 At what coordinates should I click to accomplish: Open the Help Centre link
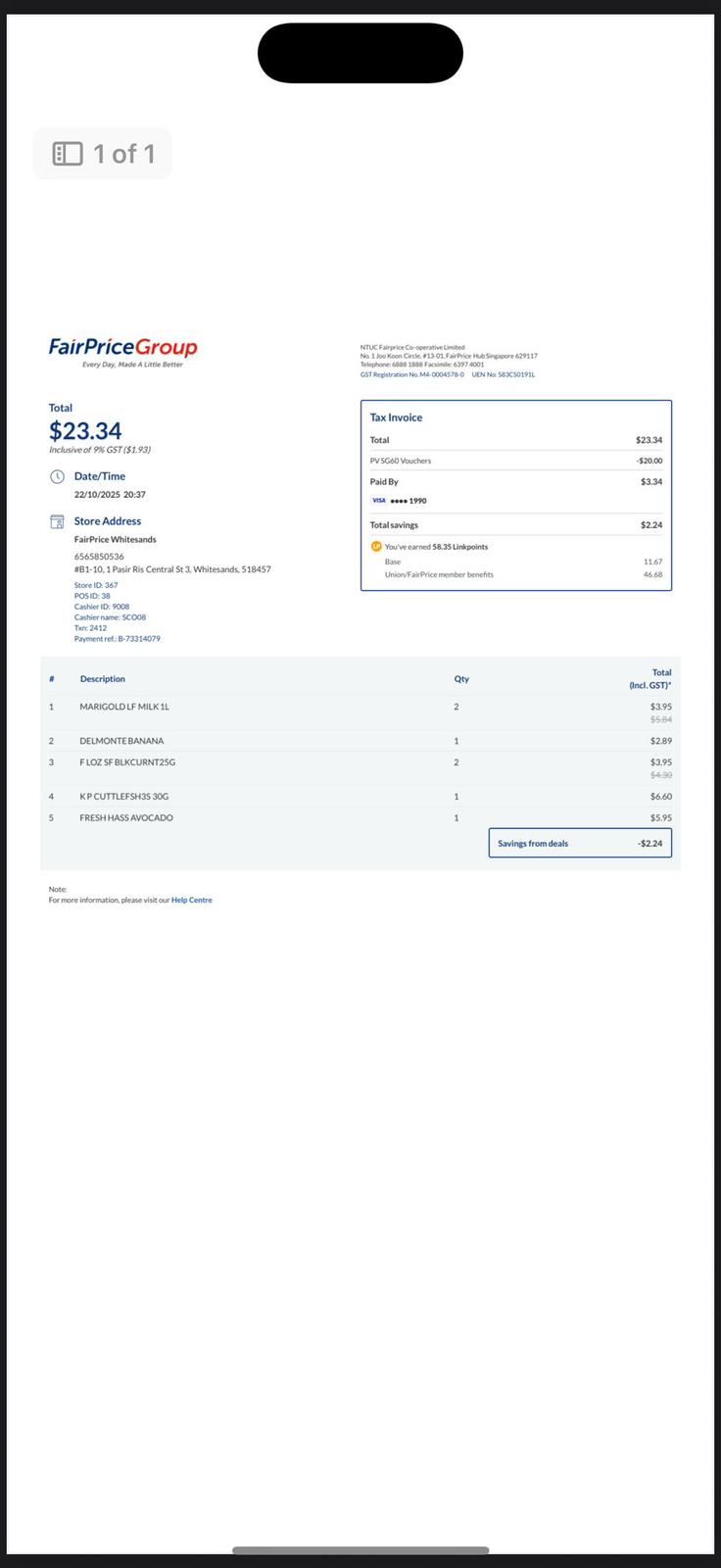[x=192, y=900]
